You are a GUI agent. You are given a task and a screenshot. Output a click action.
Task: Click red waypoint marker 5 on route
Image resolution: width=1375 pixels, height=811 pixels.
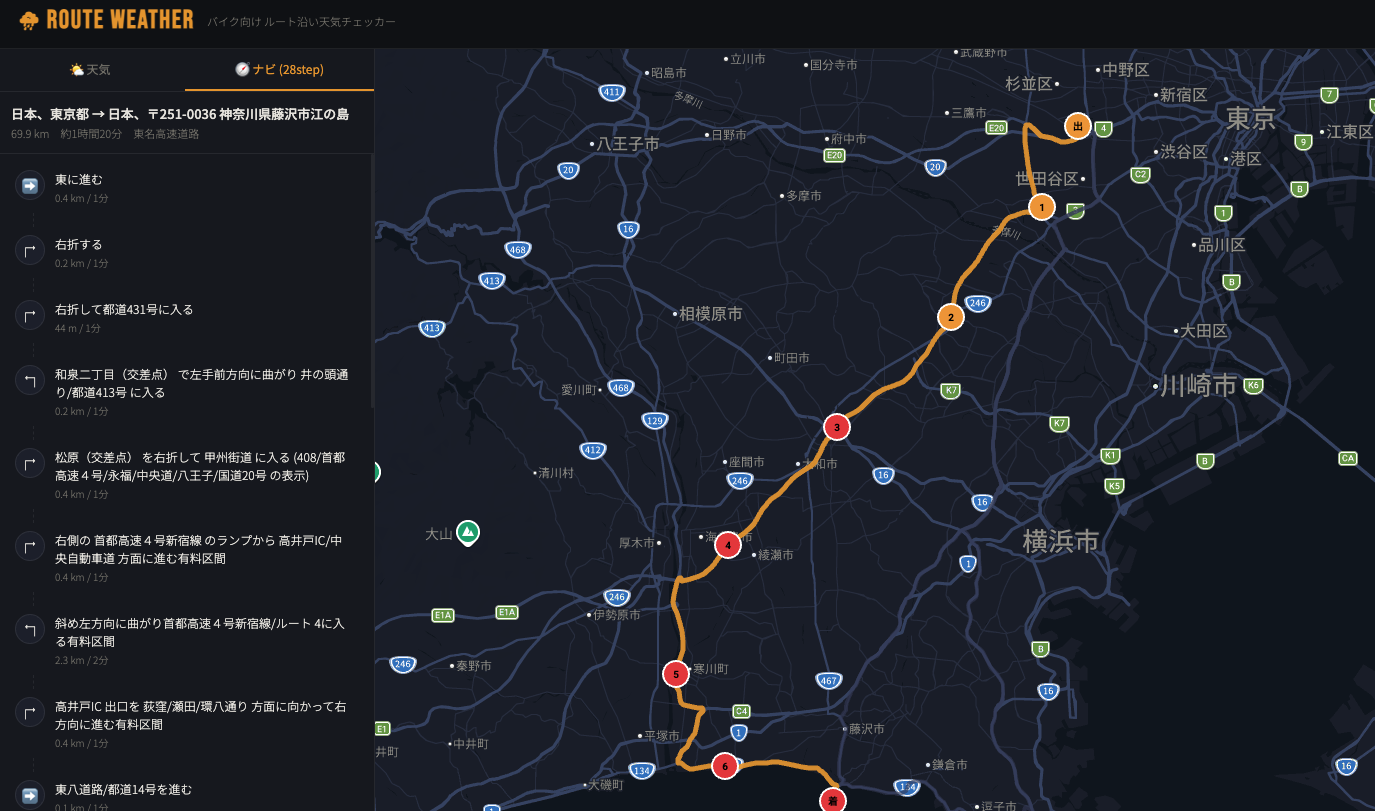[676, 674]
